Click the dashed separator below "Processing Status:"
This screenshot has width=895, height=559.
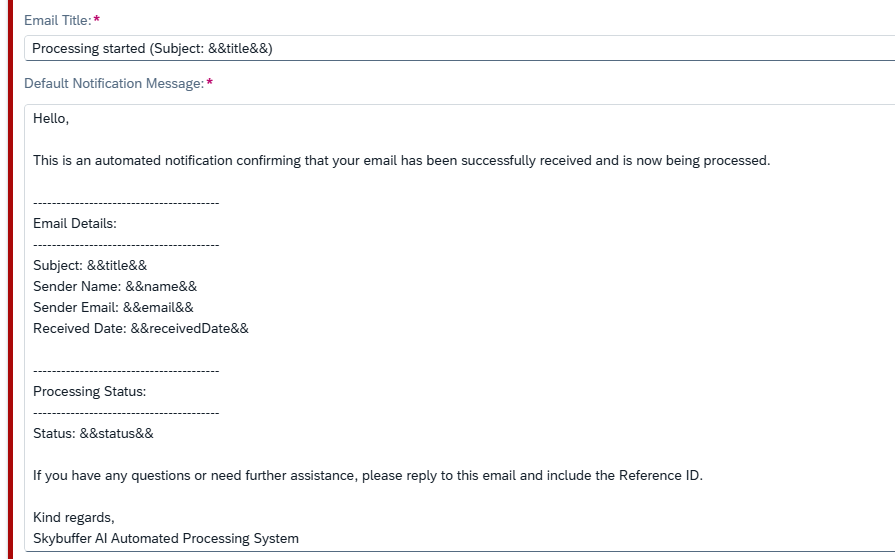click(x=126, y=412)
